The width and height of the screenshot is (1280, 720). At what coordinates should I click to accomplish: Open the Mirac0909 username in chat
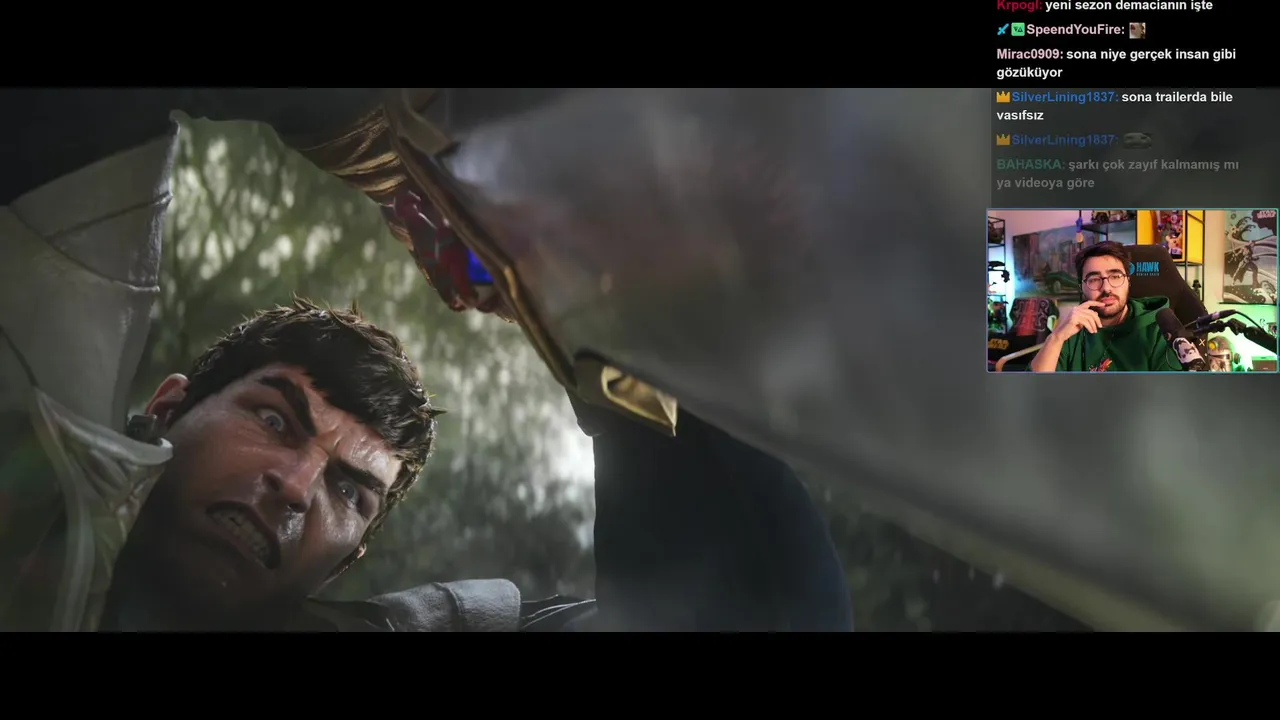point(1029,54)
